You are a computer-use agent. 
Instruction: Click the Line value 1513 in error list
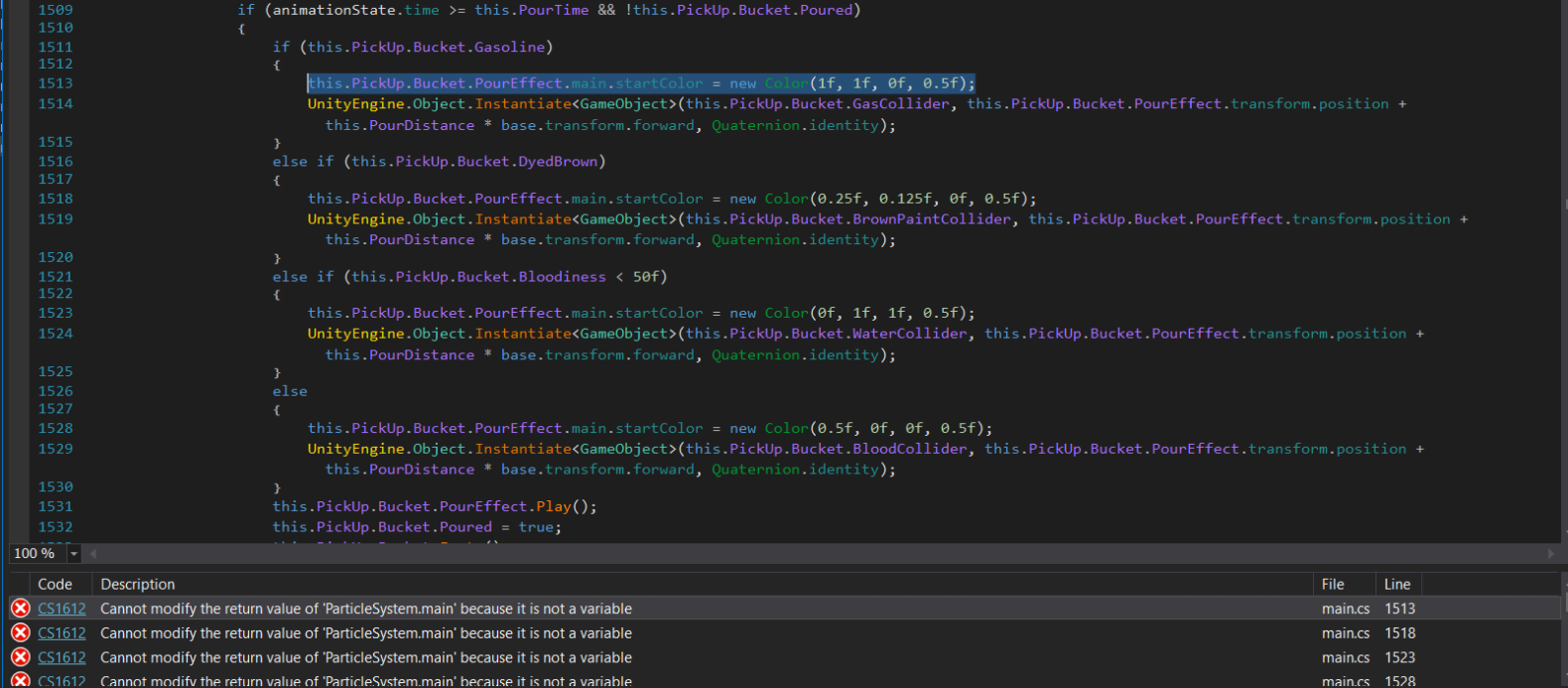pos(1400,609)
